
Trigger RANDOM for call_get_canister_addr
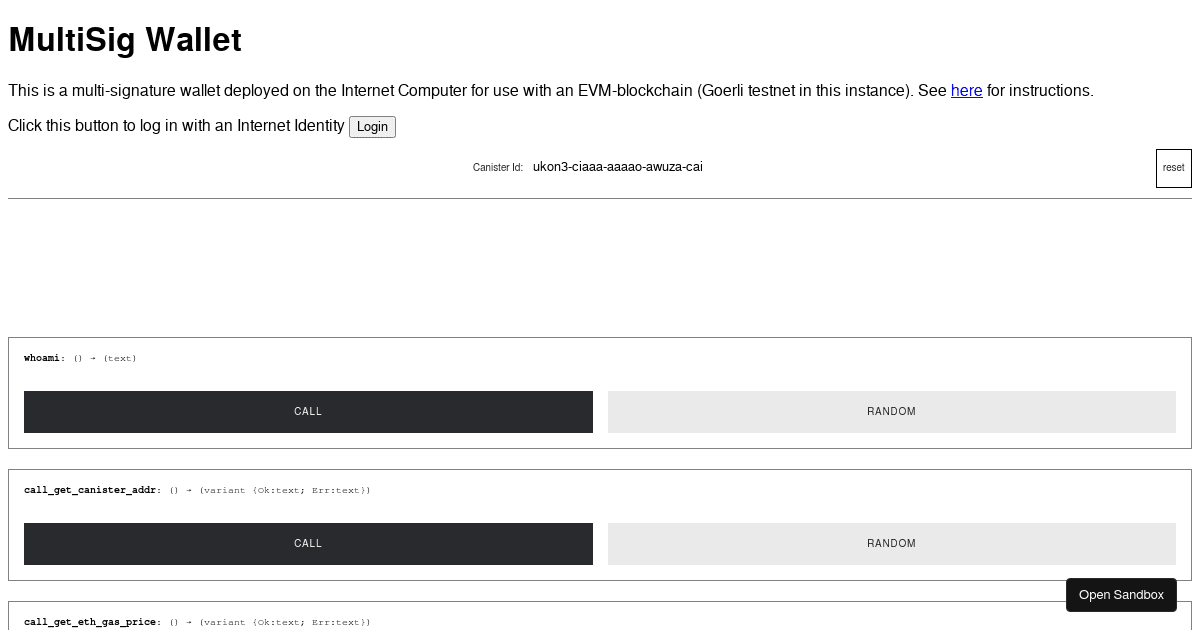tap(891, 543)
